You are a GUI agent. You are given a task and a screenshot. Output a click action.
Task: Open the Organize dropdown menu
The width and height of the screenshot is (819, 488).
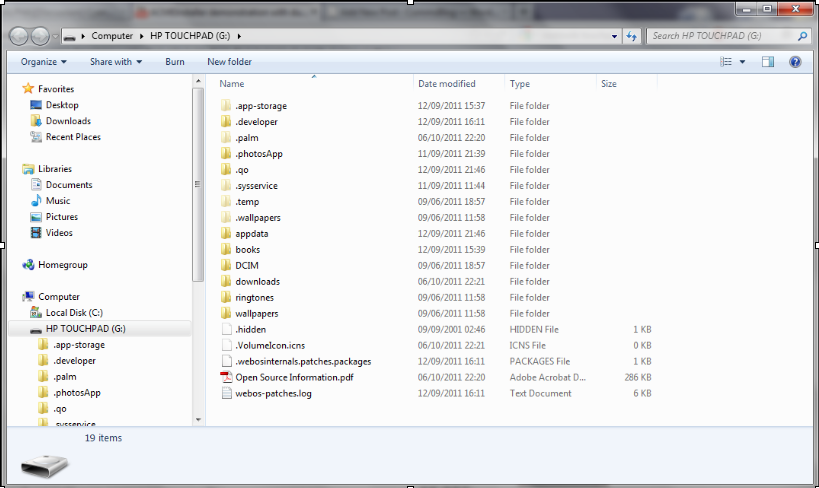44,62
